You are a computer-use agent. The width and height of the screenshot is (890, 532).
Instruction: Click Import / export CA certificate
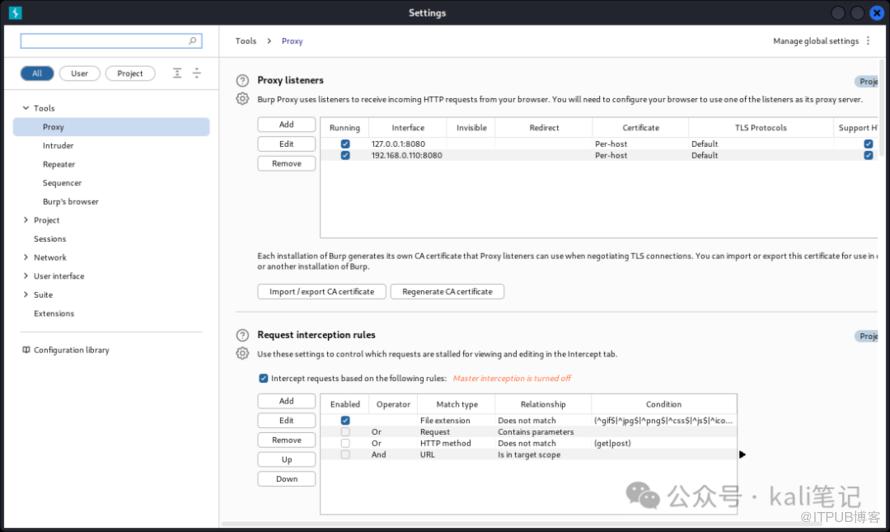(321, 292)
